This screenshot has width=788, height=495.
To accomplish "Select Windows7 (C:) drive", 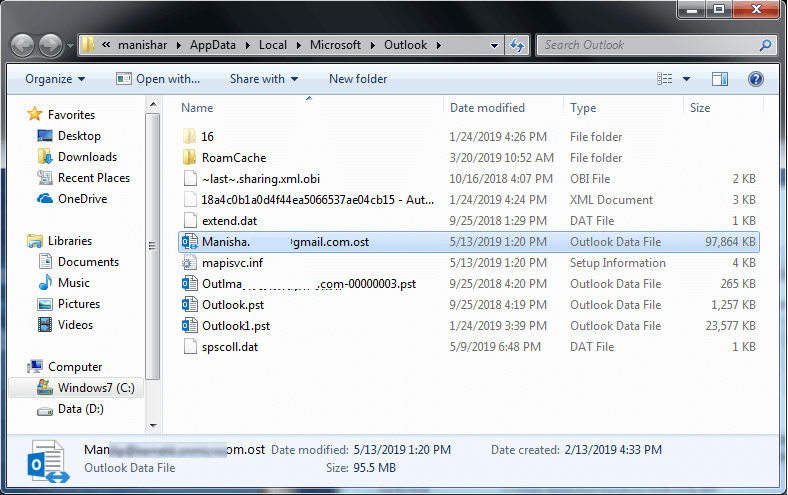I will tap(95, 388).
